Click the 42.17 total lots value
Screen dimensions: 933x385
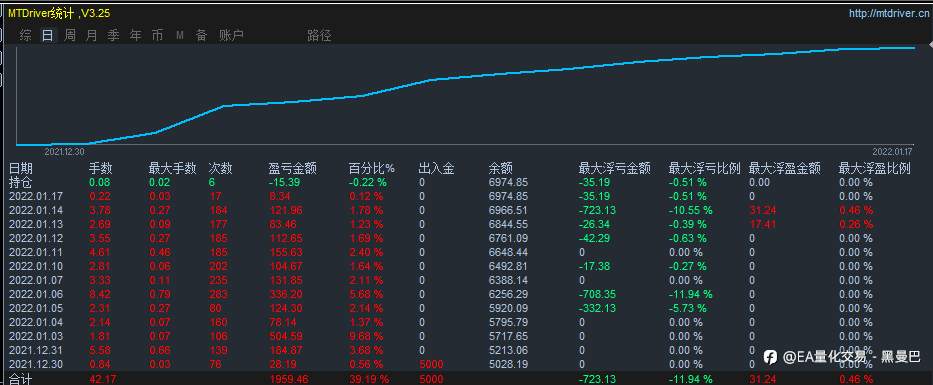tap(102, 379)
